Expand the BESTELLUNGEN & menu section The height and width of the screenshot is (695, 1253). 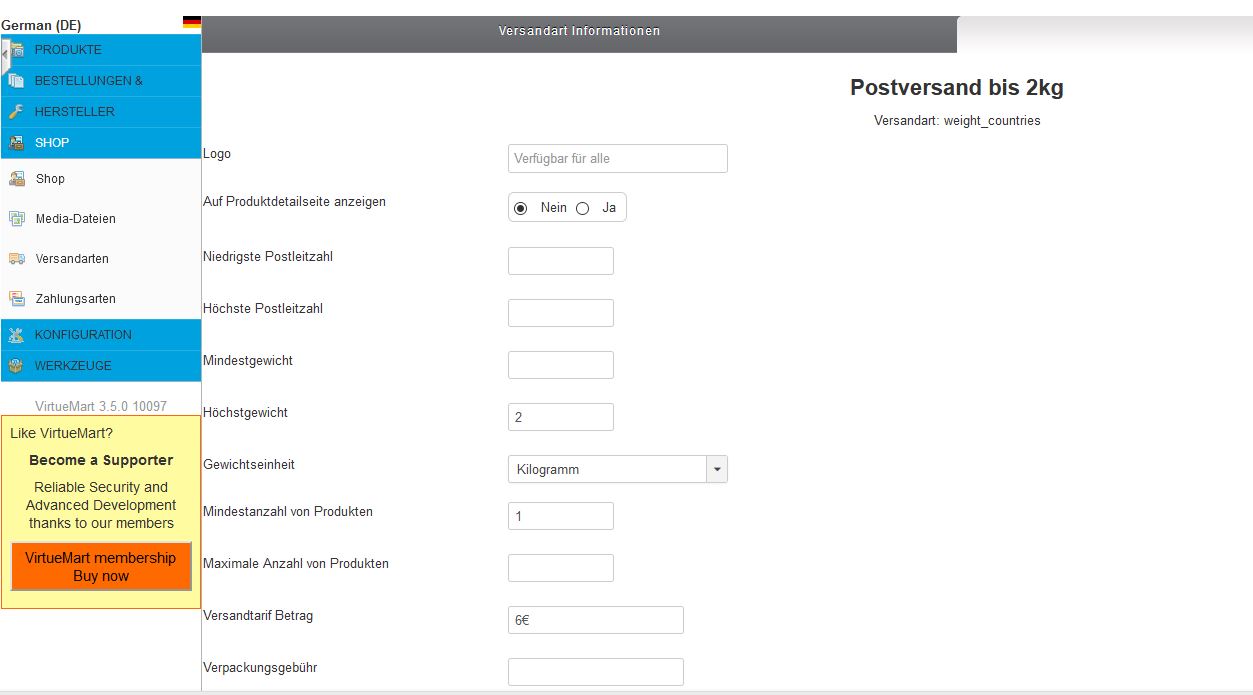pos(88,81)
